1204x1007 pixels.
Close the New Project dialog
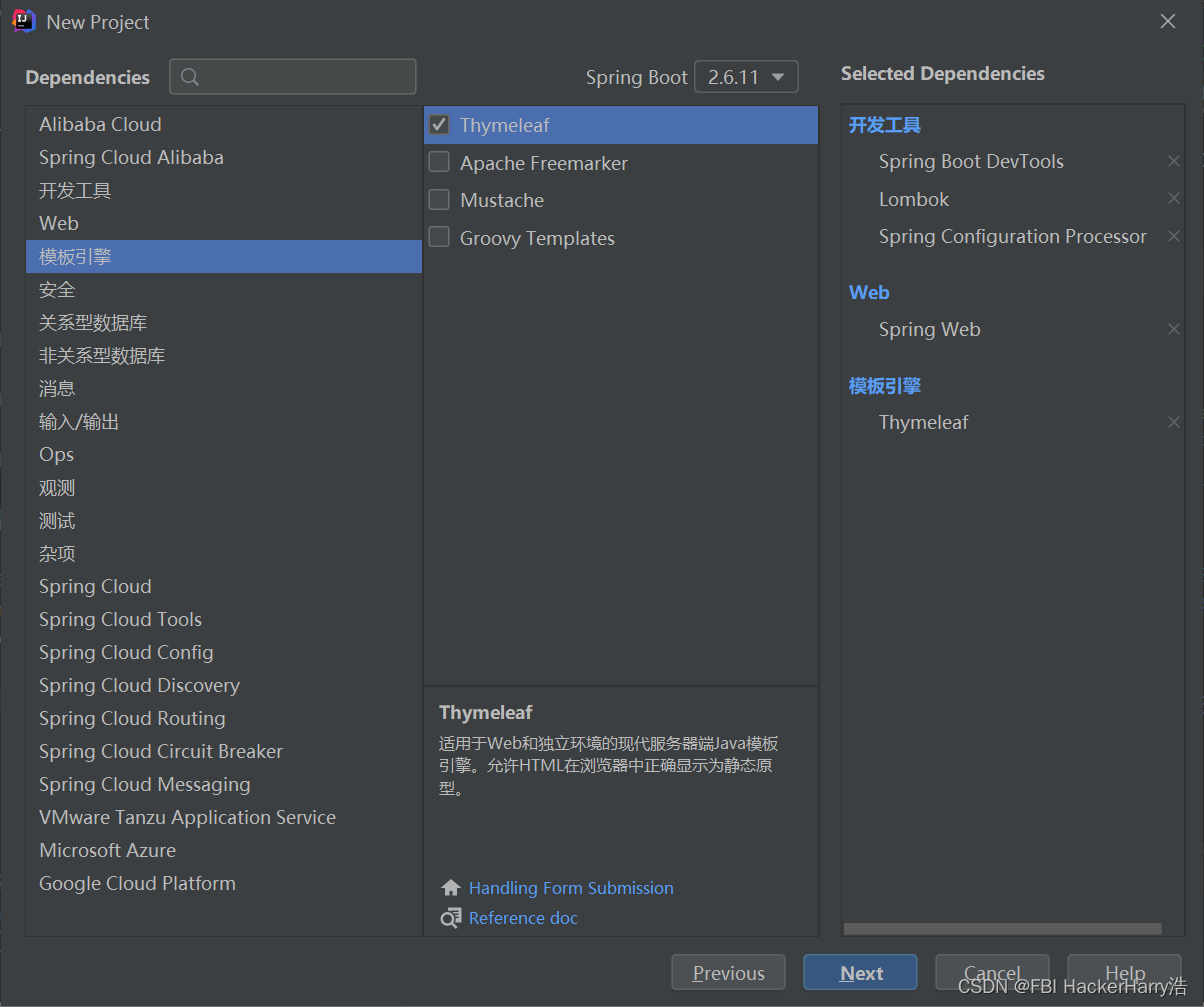click(1168, 21)
